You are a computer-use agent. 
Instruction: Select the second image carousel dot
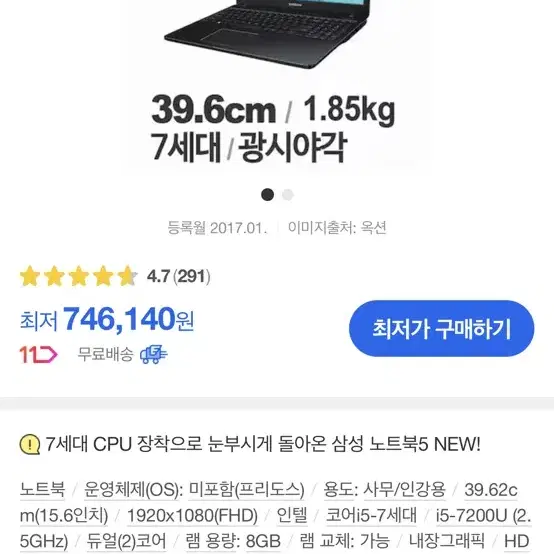pyautogui.click(x=288, y=195)
